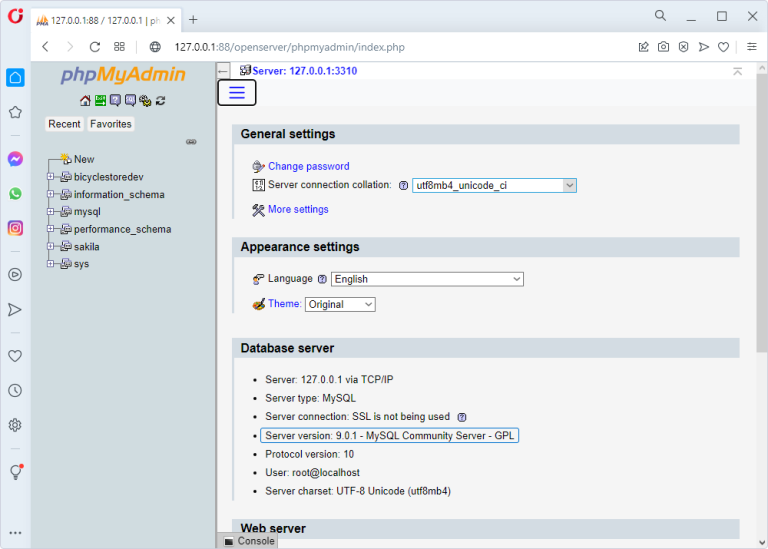Open the Console panel
This screenshot has width=768, height=549.
[x=249, y=541]
